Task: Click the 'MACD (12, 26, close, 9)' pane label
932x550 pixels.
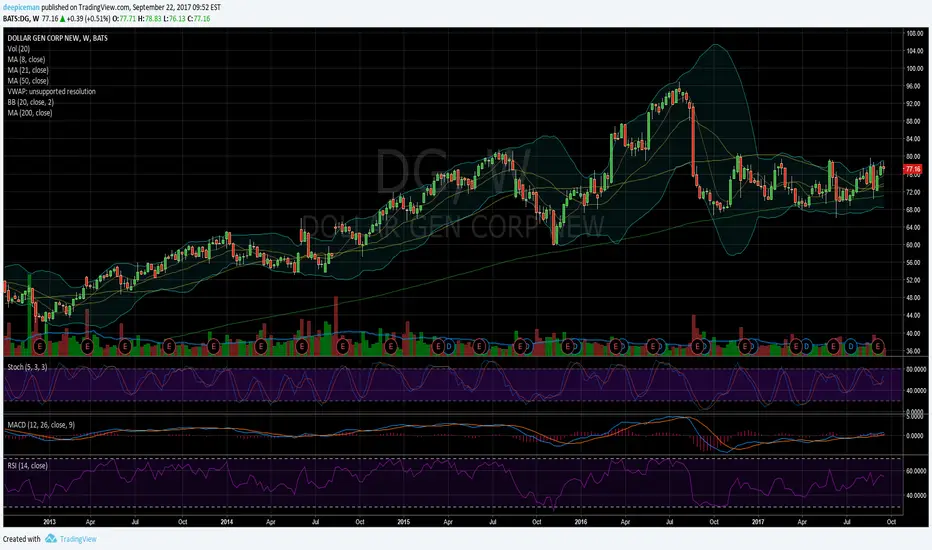Action: point(41,425)
